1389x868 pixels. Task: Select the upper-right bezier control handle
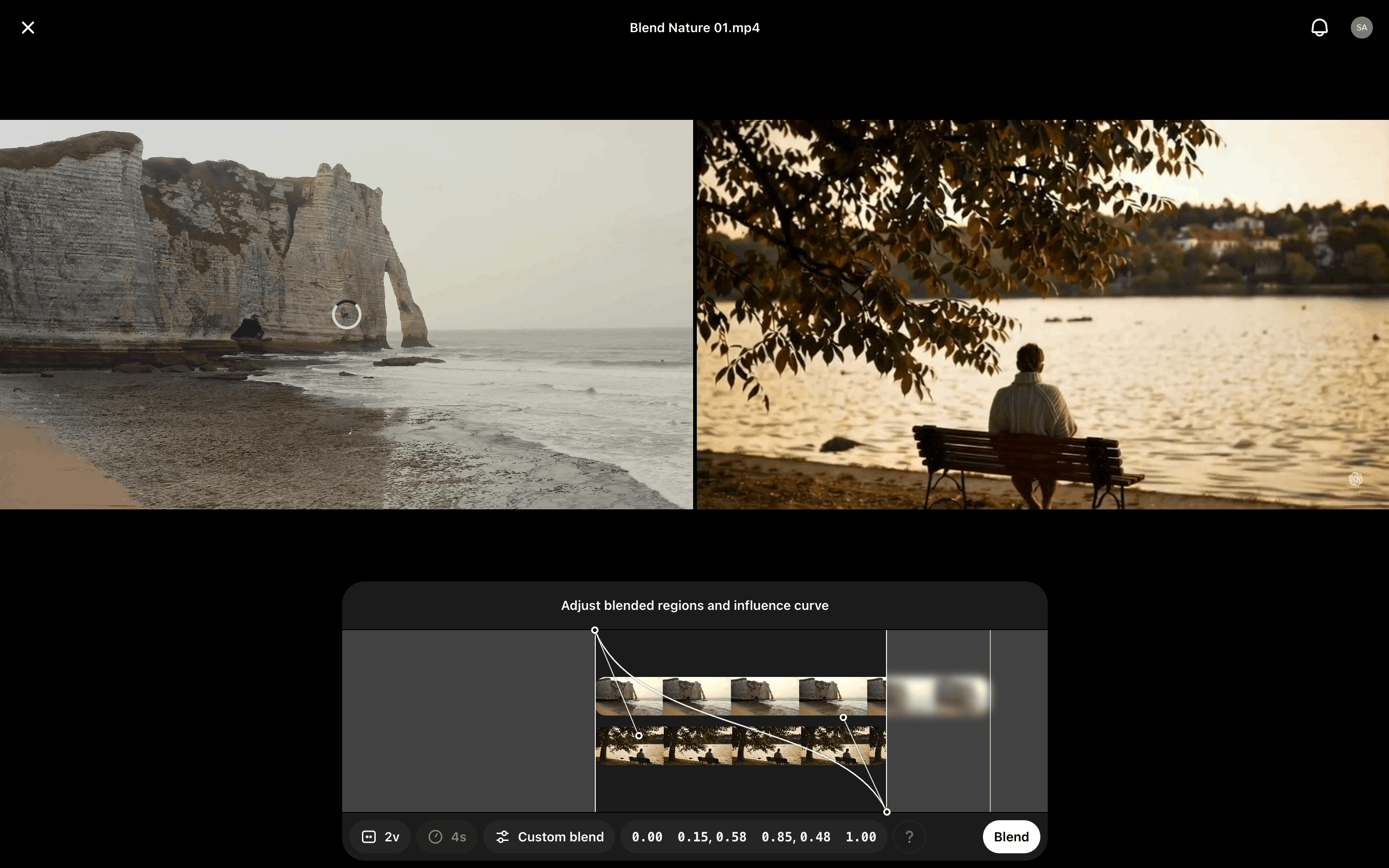tap(843, 717)
